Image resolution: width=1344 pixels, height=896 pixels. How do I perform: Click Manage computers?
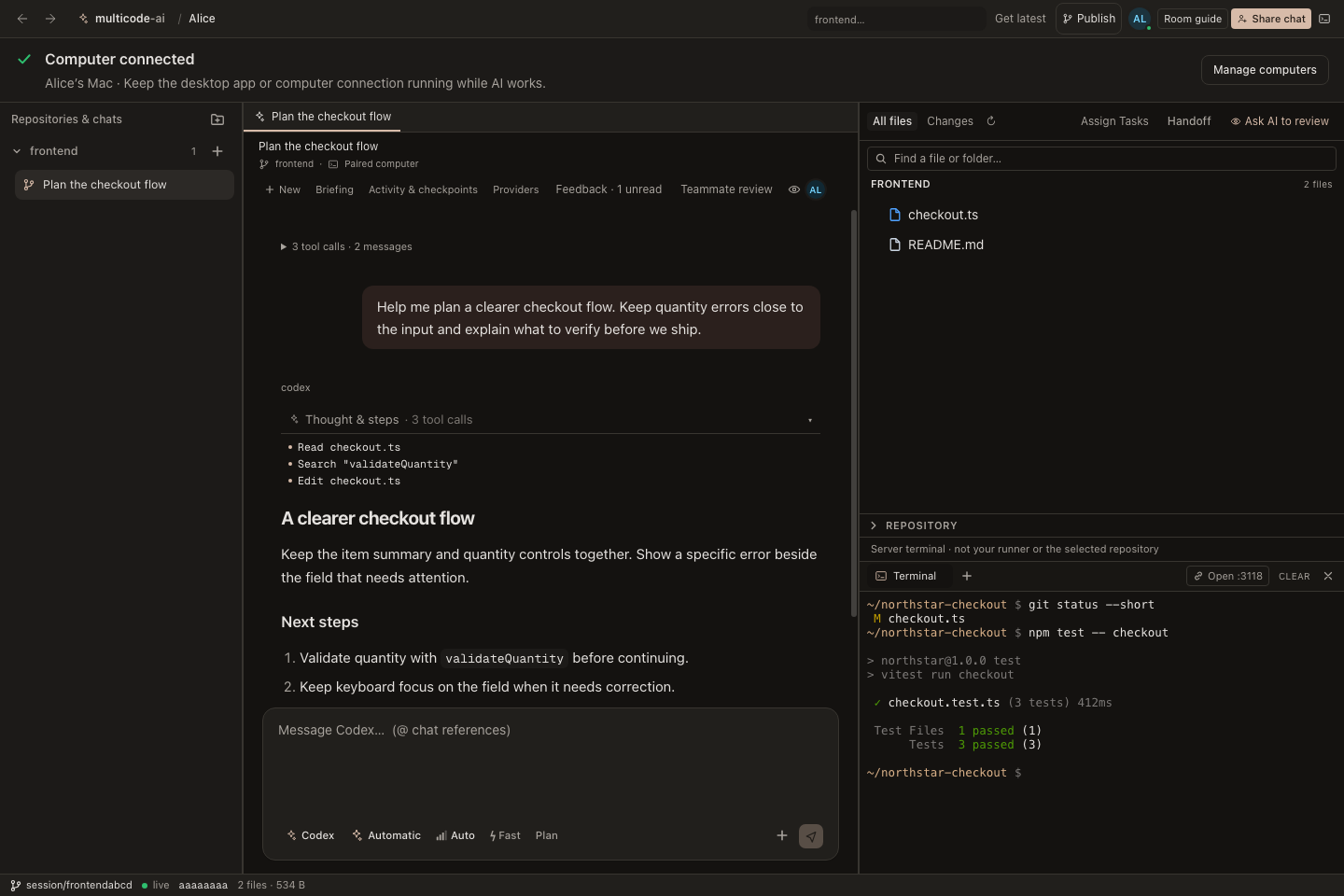tap(1265, 70)
